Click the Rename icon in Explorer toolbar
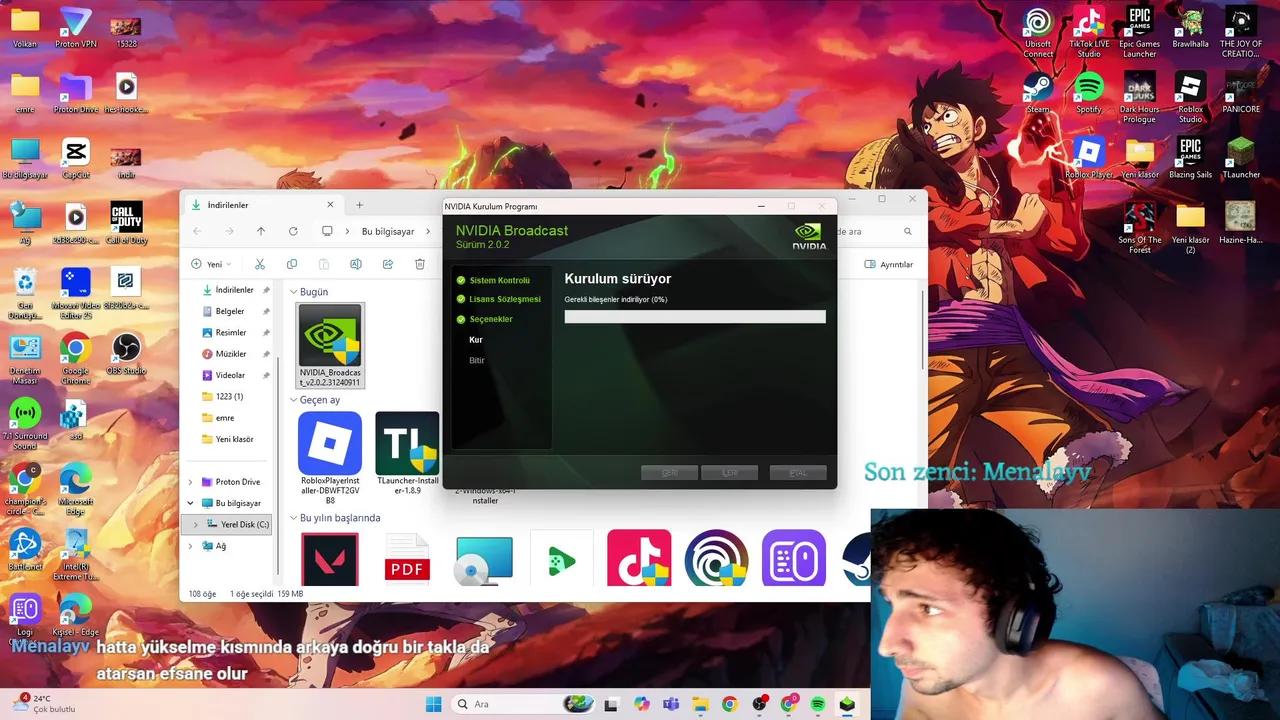The height and width of the screenshot is (720, 1280). (355, 264)
